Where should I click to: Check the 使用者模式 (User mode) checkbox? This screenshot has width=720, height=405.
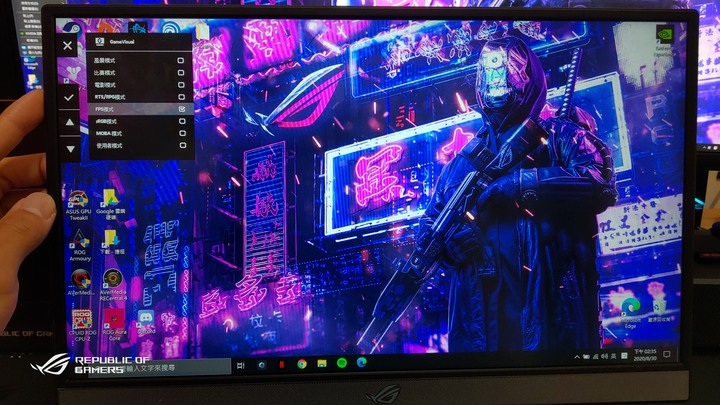pyautogui.click(x=183, y=145)
